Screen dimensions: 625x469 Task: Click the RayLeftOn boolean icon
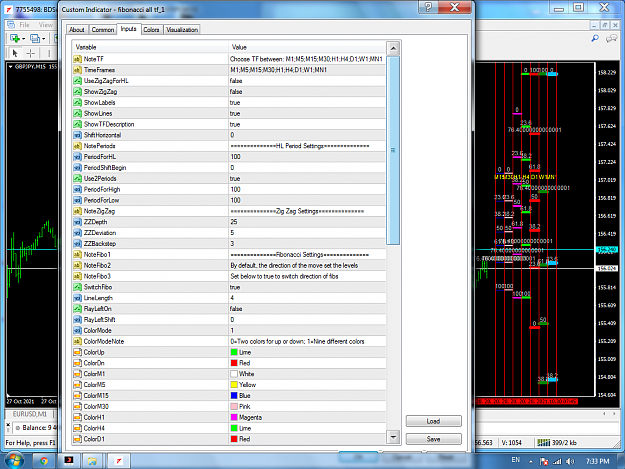77,309
